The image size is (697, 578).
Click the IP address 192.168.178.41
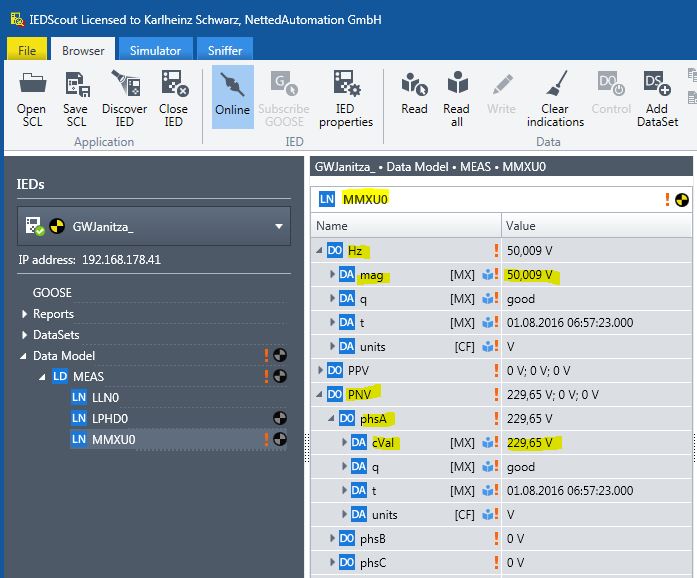[121, 260]
